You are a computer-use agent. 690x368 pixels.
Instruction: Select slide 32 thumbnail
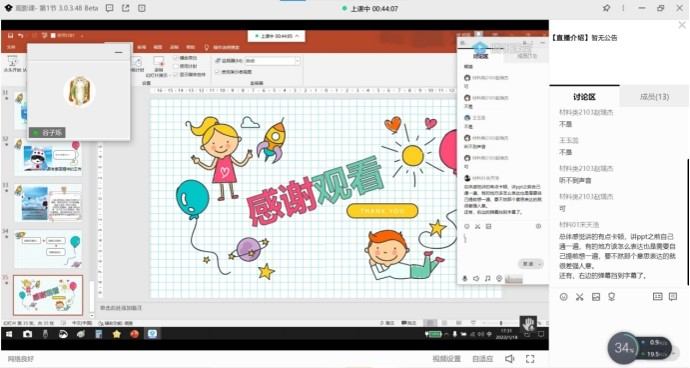click(x=48, y=157)
